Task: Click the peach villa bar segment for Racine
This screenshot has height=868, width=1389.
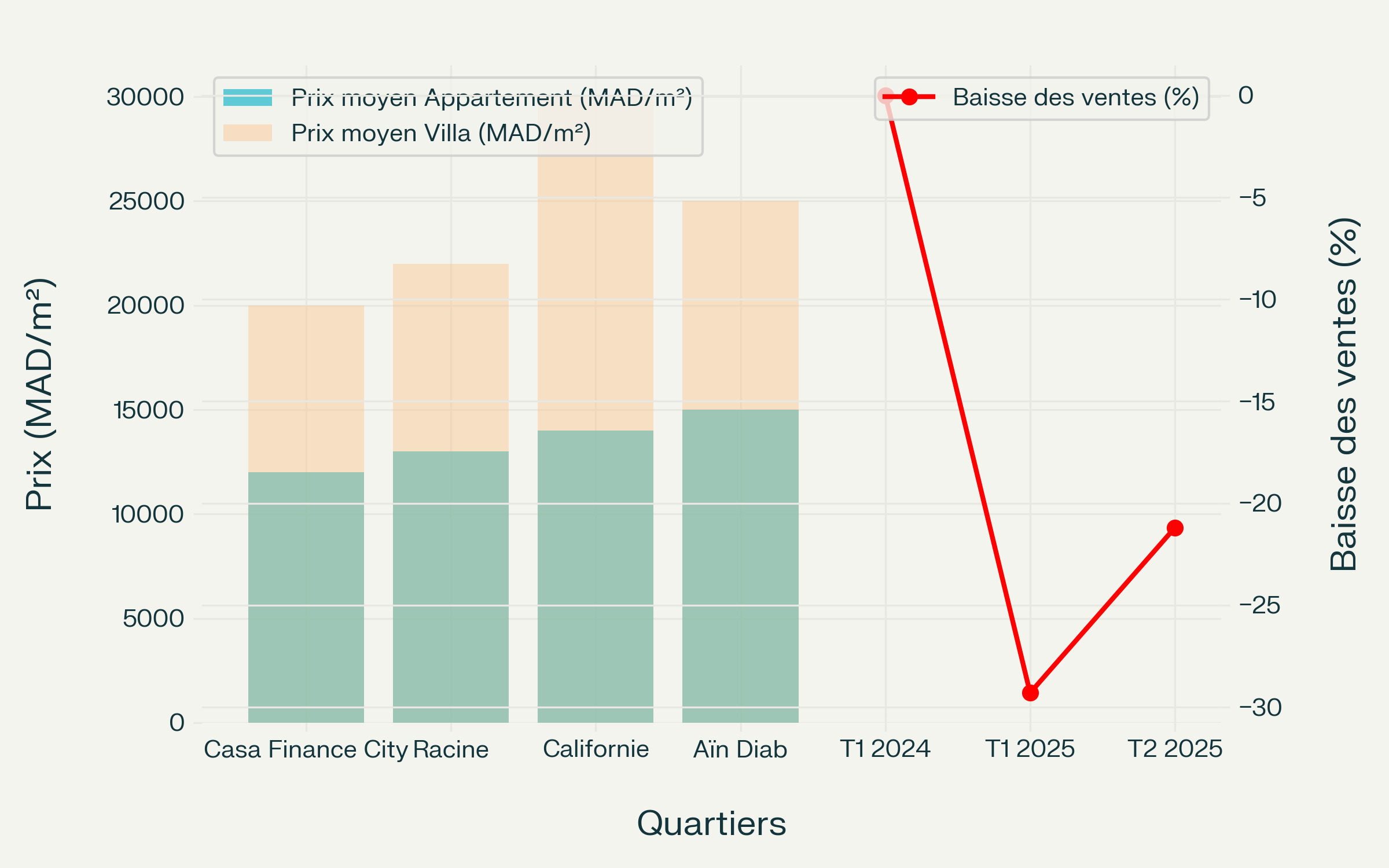Action: 451,357
